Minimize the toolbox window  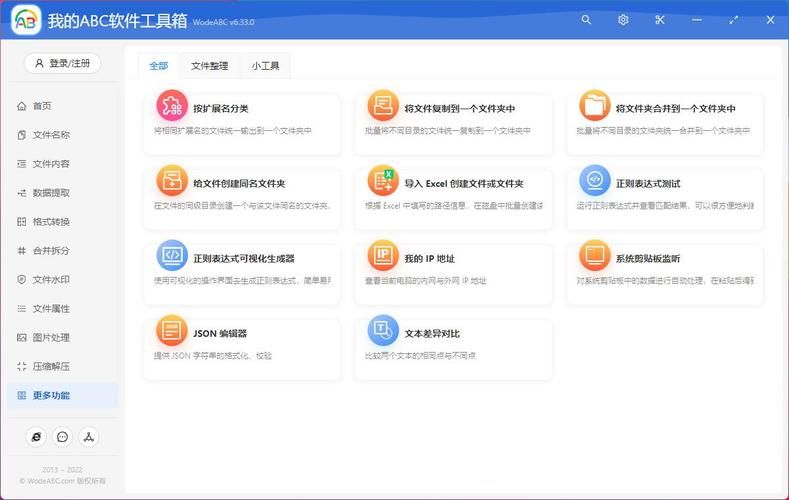tap(696, 20)
